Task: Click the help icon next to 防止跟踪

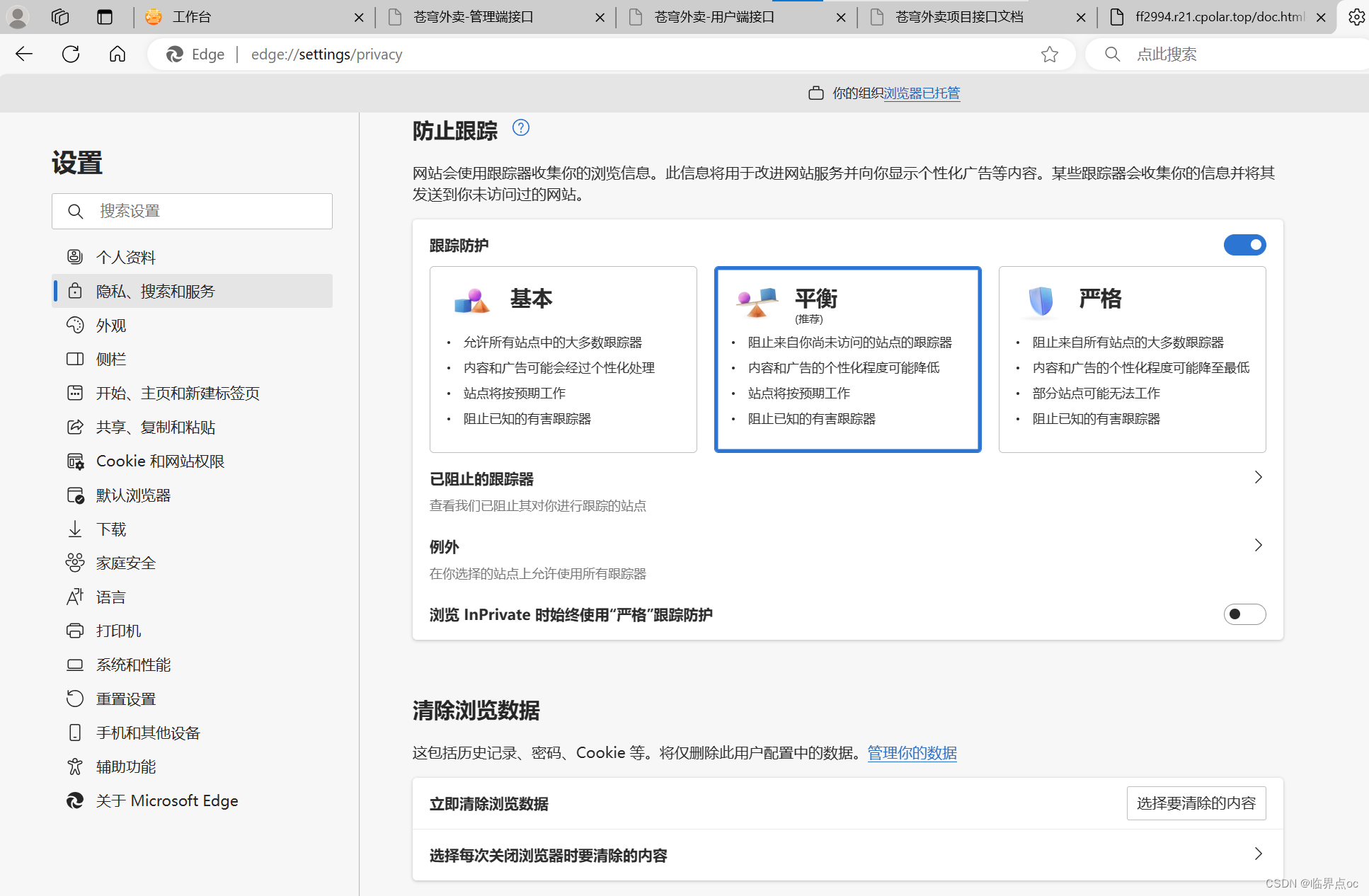Action: [x=520, y=128]
